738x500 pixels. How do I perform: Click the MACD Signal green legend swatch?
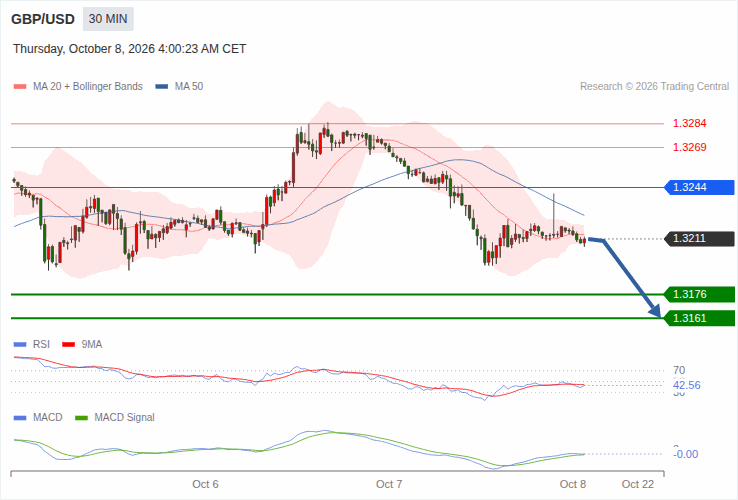(x=81, y=418)
